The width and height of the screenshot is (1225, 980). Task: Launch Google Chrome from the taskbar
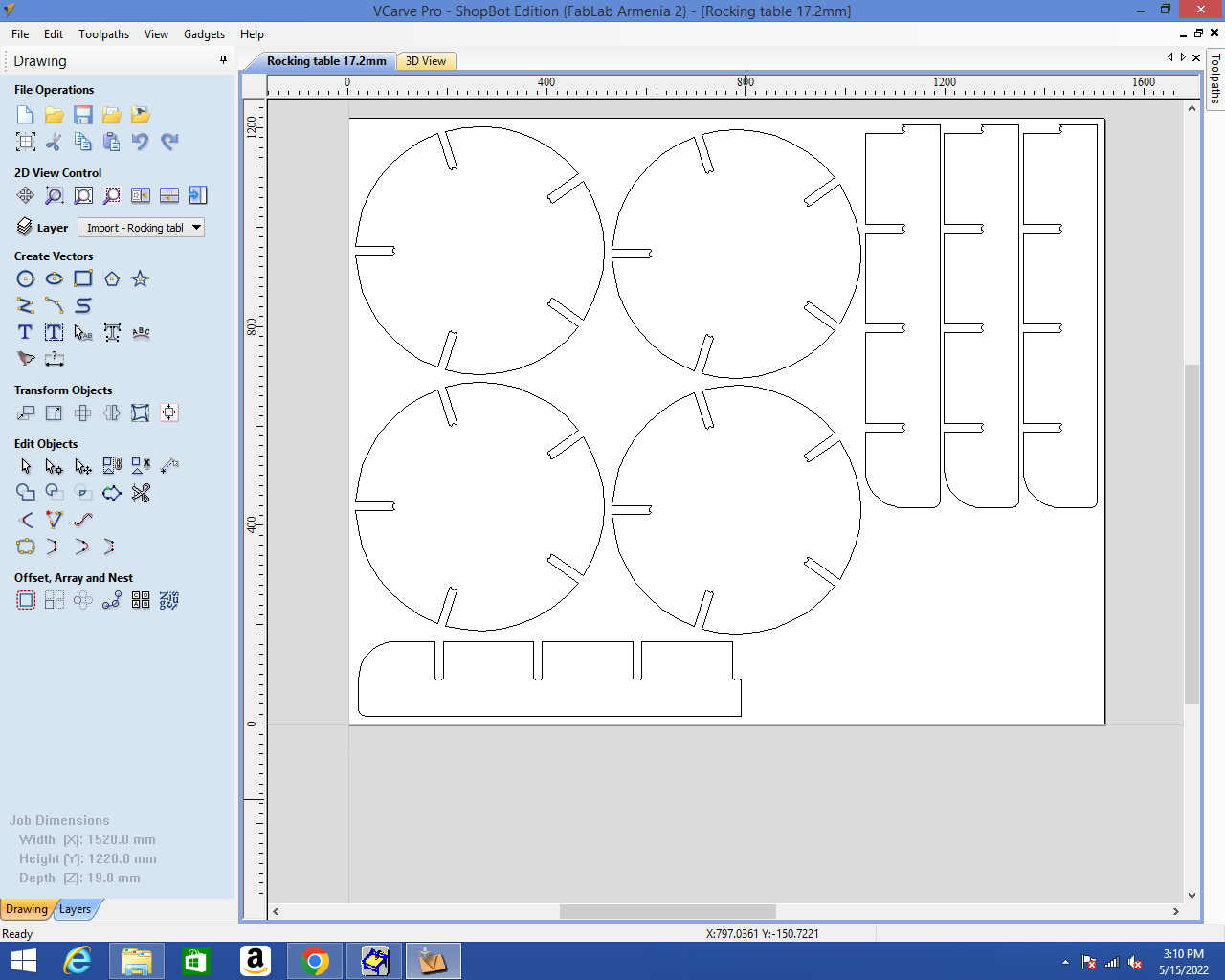pos(315,961)
